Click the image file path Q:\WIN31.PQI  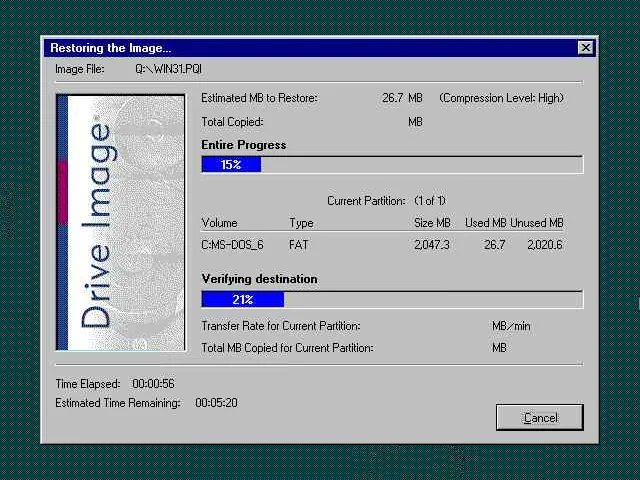(169, 69)
